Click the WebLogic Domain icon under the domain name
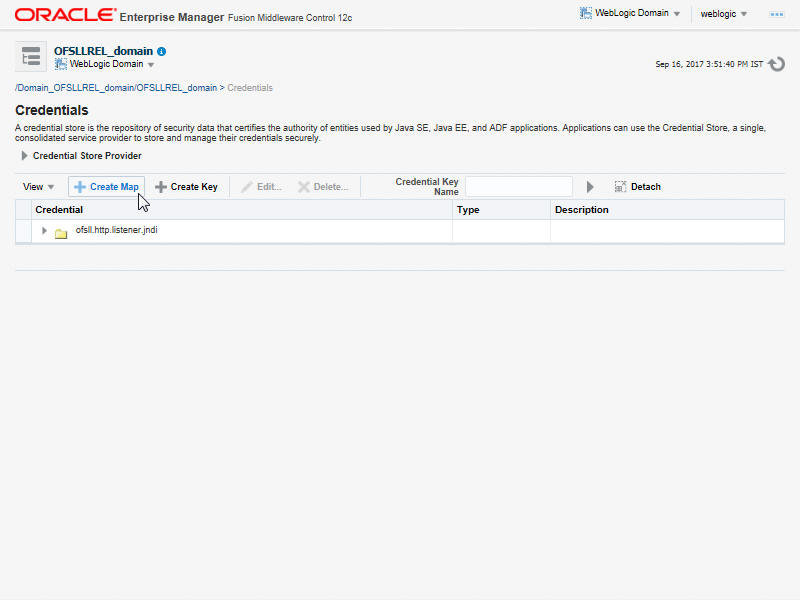This screenshot has width=800, height=600. 61,64
